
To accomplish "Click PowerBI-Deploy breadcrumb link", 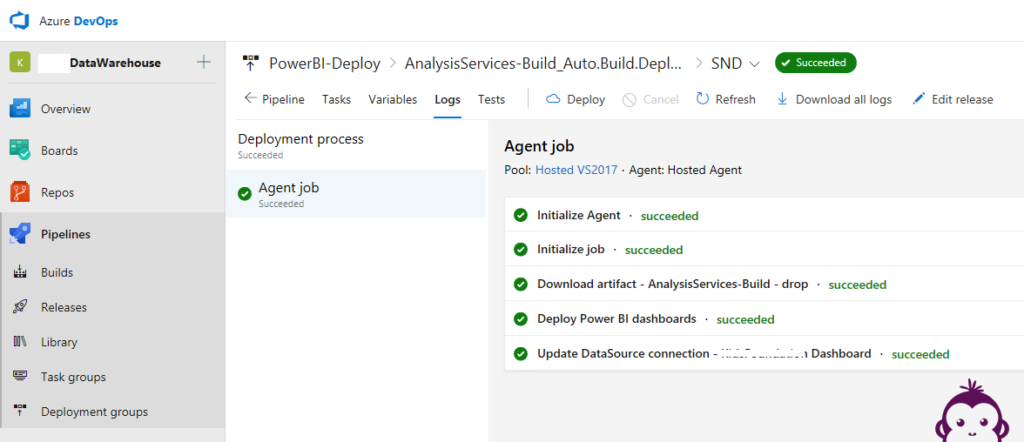I will pyautogui.click(x=325, y=63).
